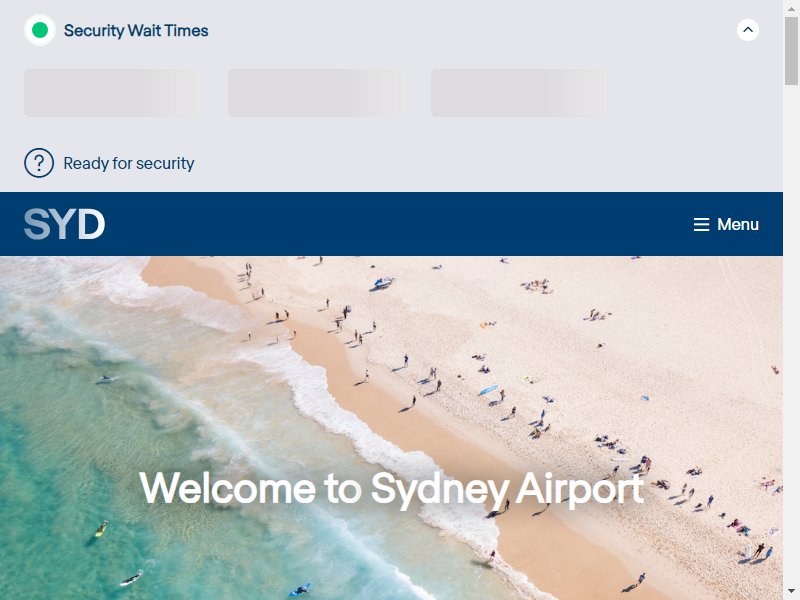This screenshot has width=800, height=600.
Task: Click the vertical scrollbar thumb
Action: [791, 51]
